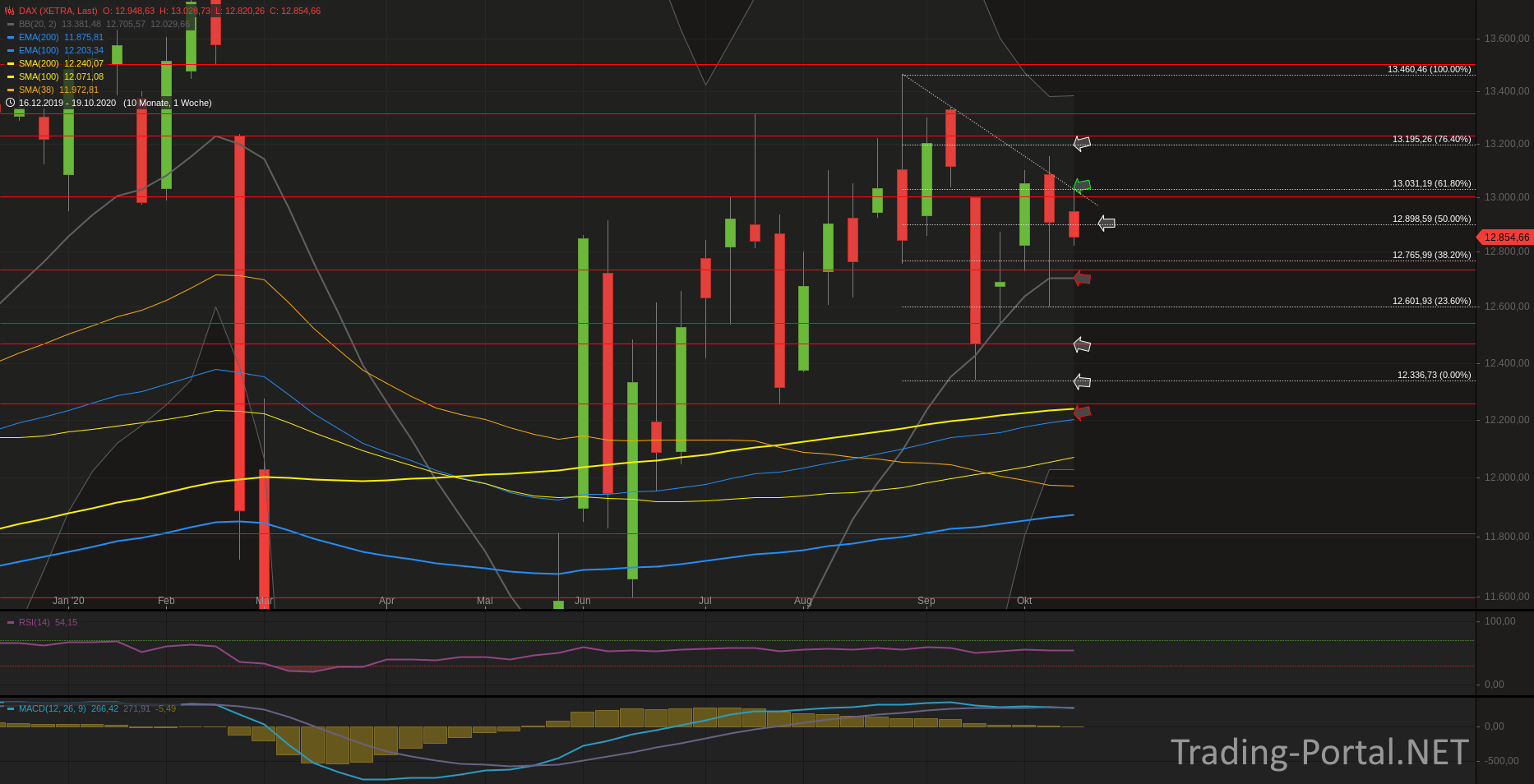Click the 13.400,00 price axis label

(1507, 91)
